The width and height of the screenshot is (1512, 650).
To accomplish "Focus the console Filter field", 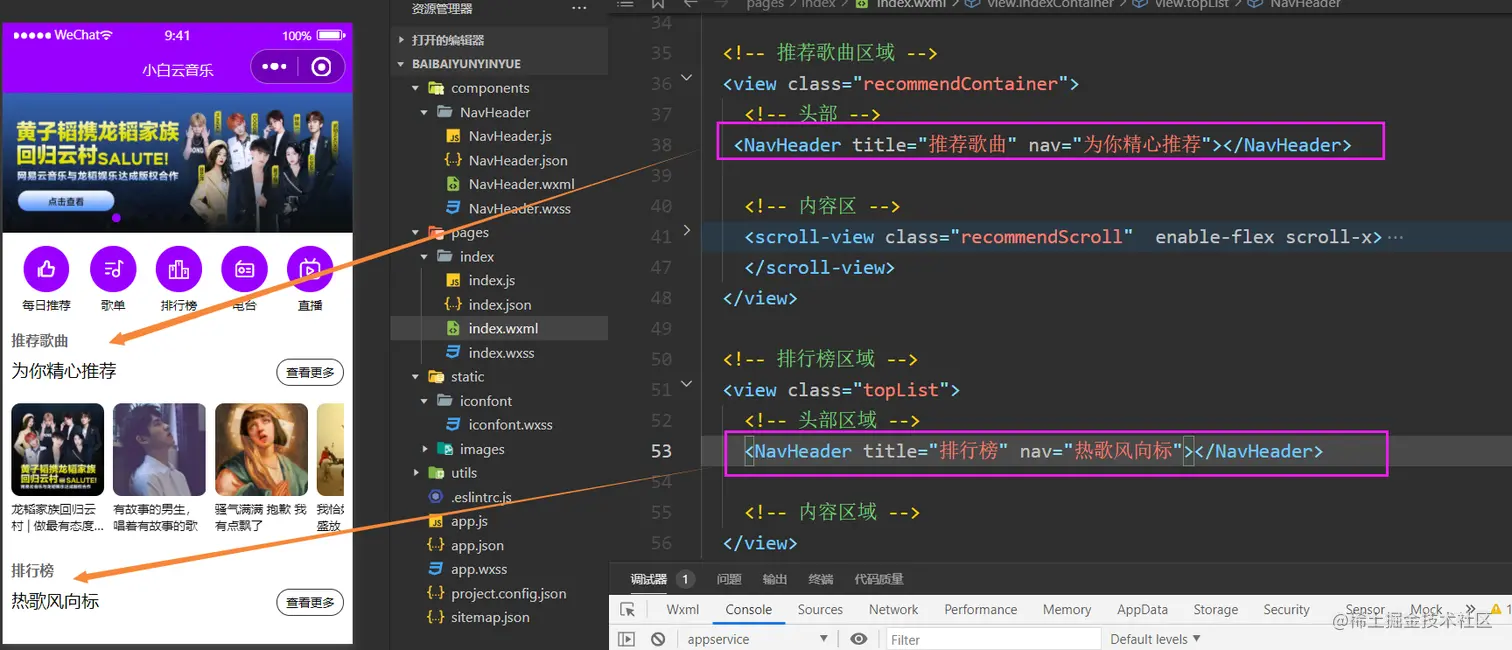I will [992, 639].
